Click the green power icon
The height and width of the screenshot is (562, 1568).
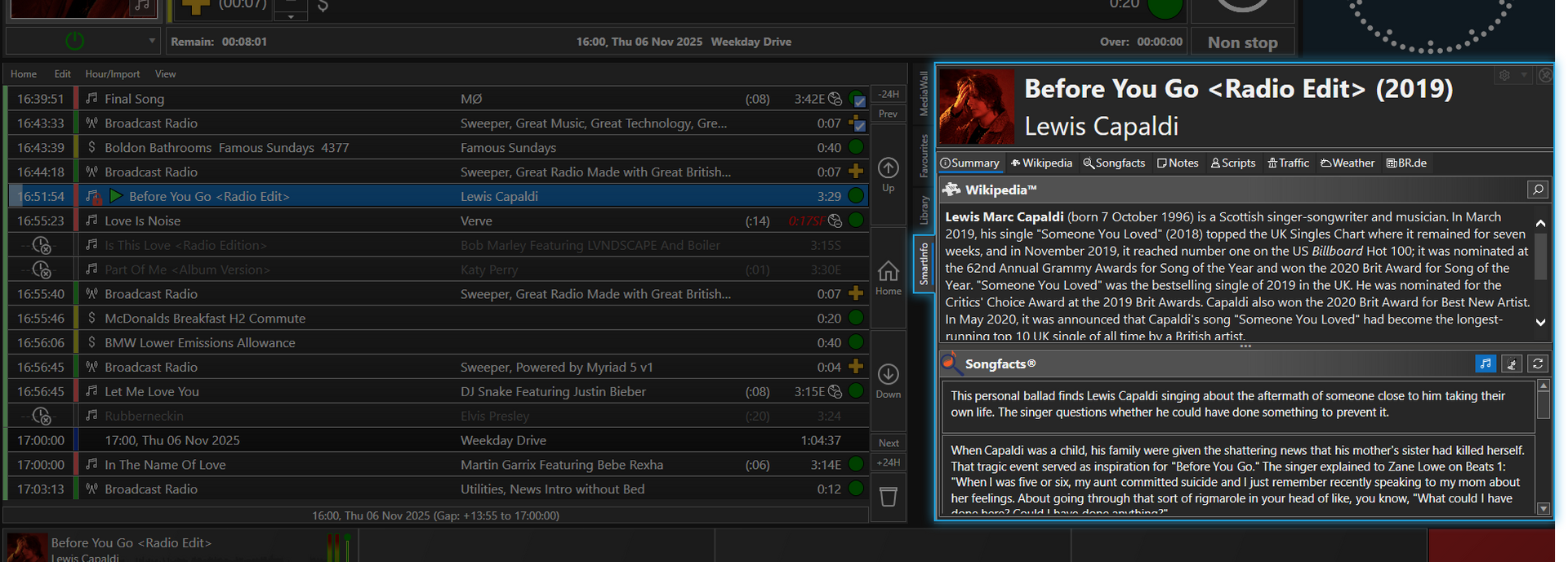click(x=74, y=41)
